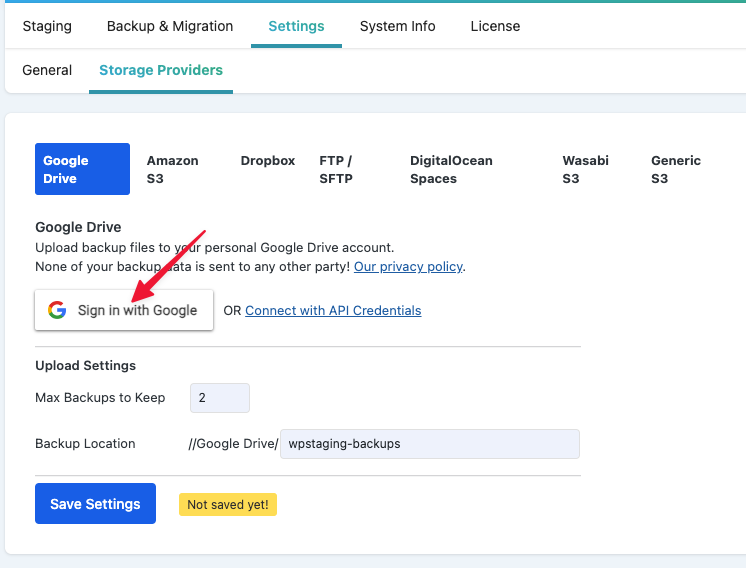746x568 pixels.
Task: Open the System Info tab
Action: tap(397, 26)
